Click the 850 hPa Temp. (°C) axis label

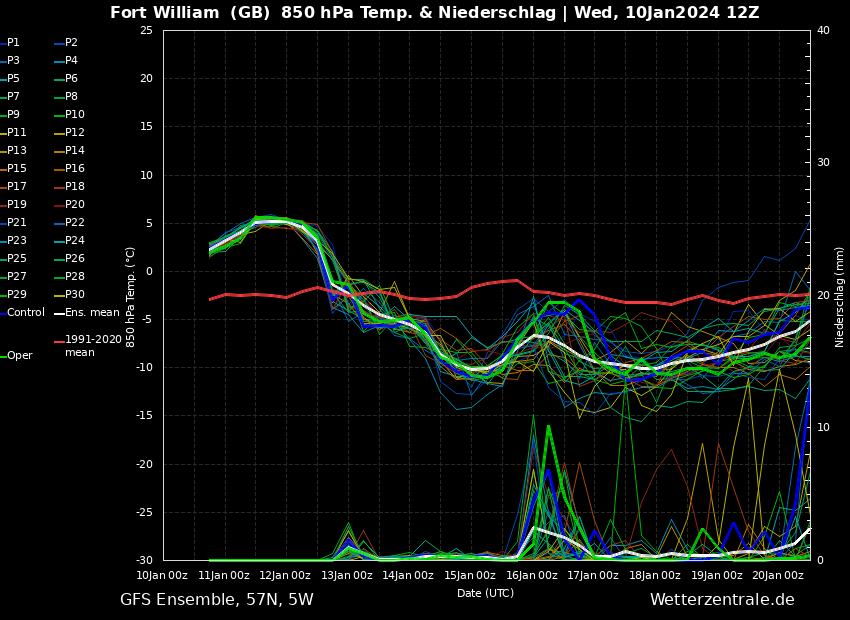tap(131, 297)
